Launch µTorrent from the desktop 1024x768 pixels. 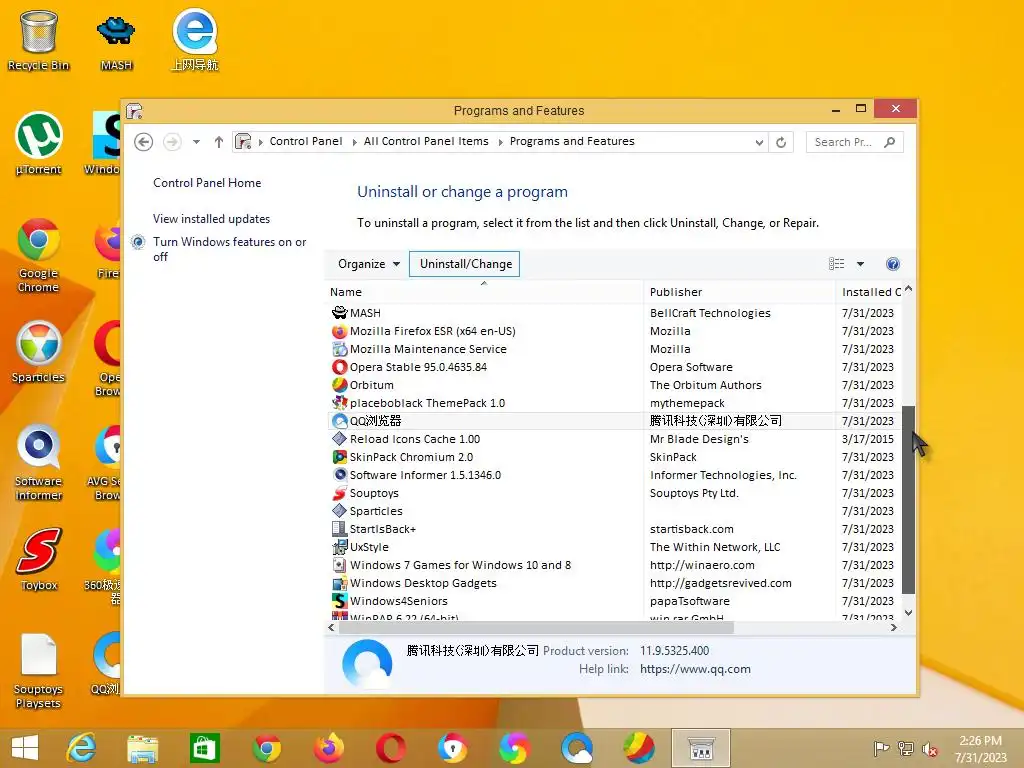point(39,144)
